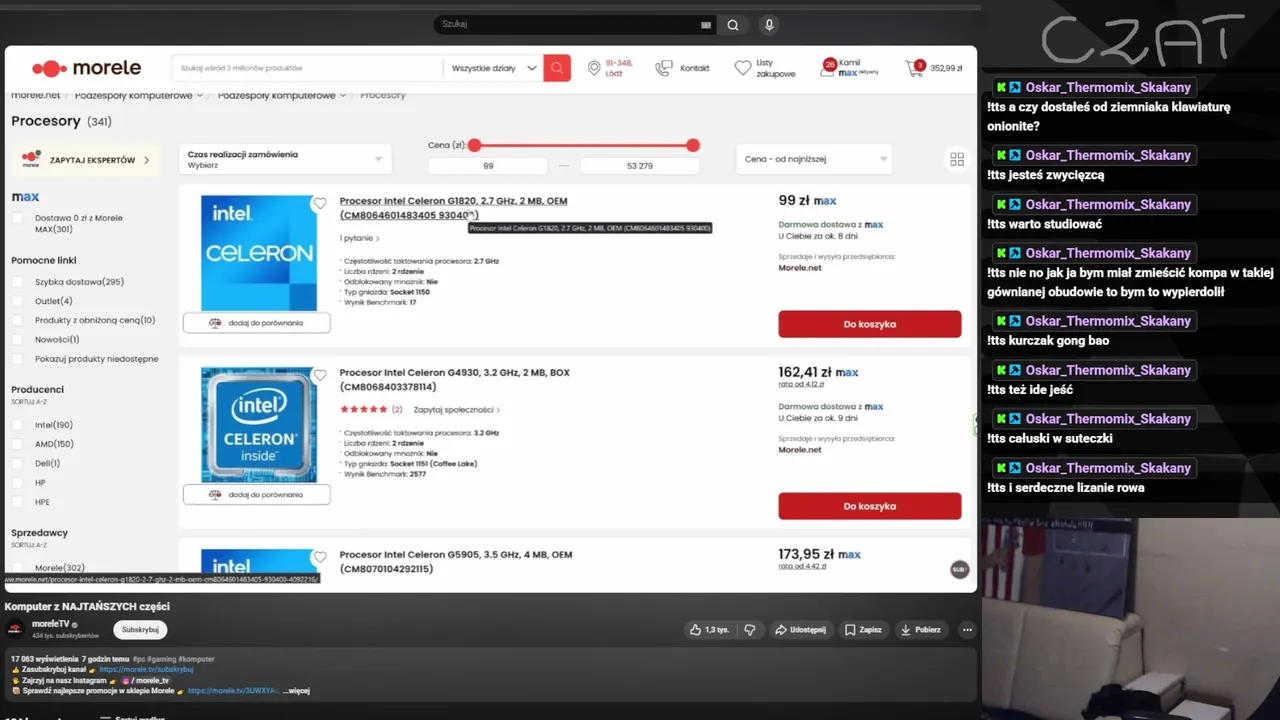This screenshot has height=720, width=1280.
Task: Dislike the video
Action: tap(749, 630)
